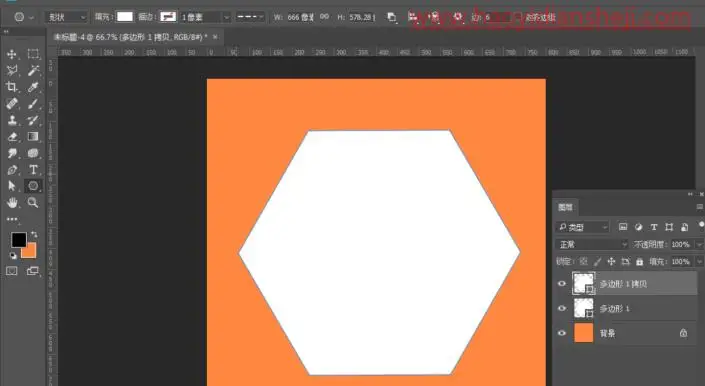Select the Rectangular Marquee tool
705x386 pixels.
pos(33,54)
